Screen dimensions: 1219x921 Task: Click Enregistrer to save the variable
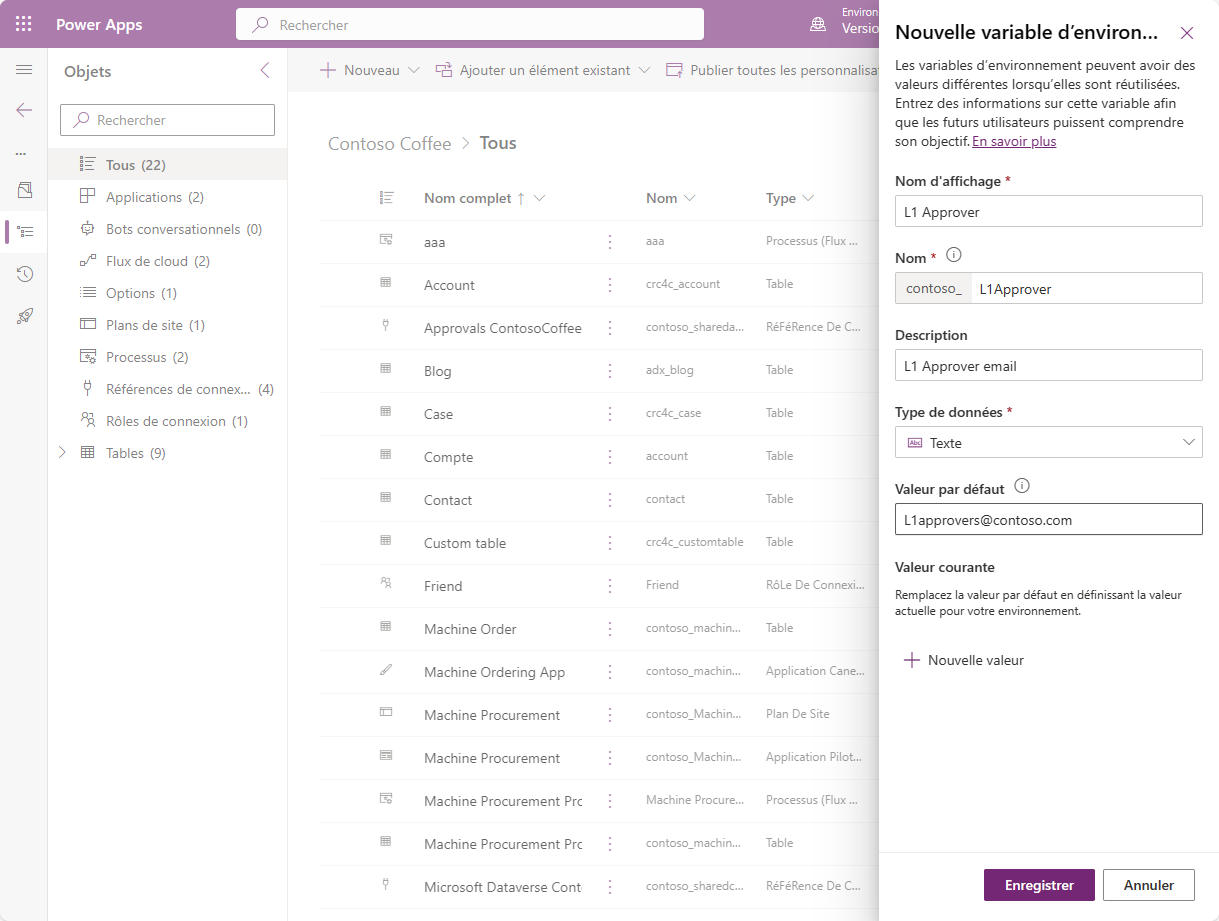coord(1039,885)
